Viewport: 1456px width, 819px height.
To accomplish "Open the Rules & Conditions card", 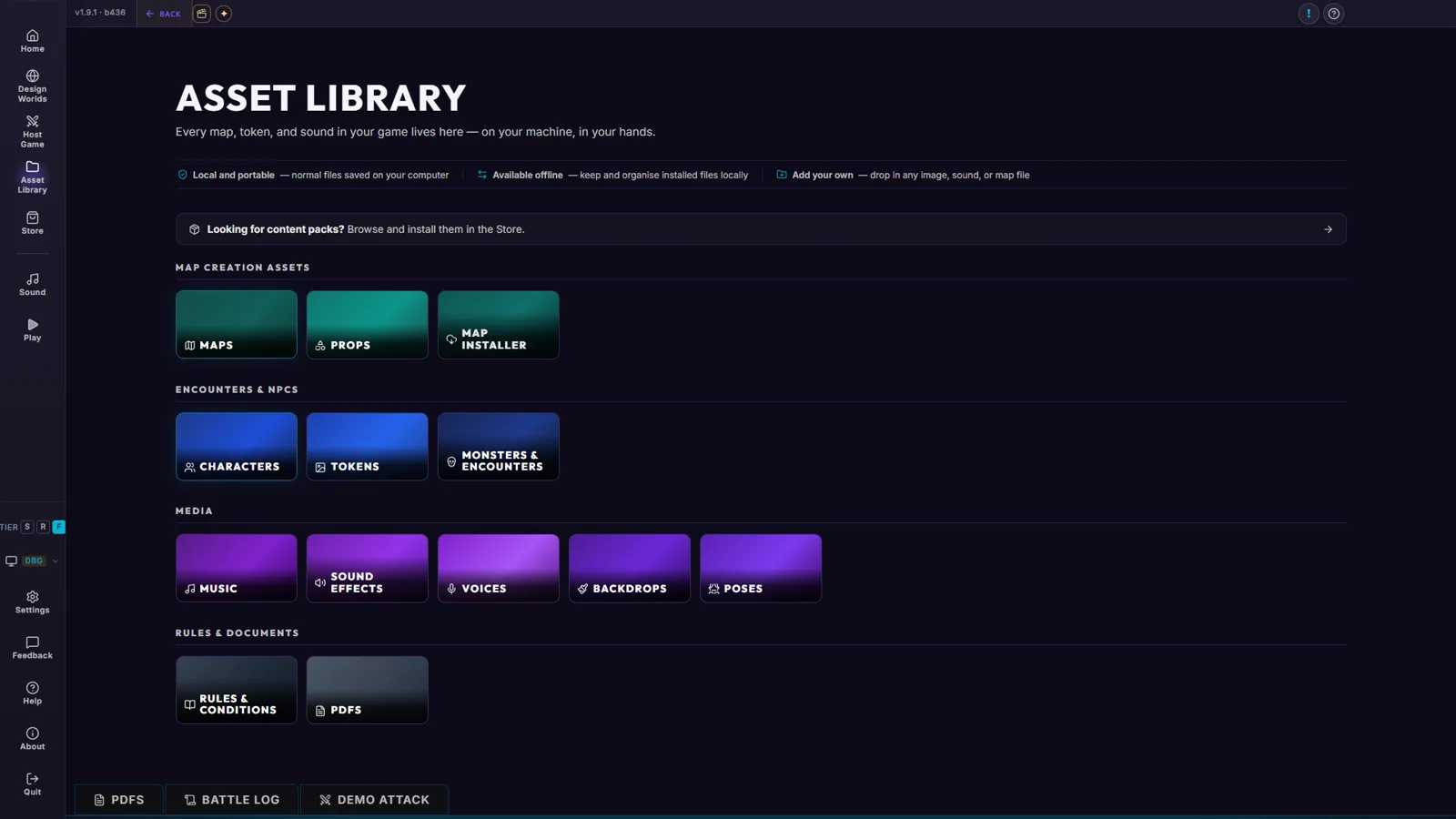I will (237, 690).
